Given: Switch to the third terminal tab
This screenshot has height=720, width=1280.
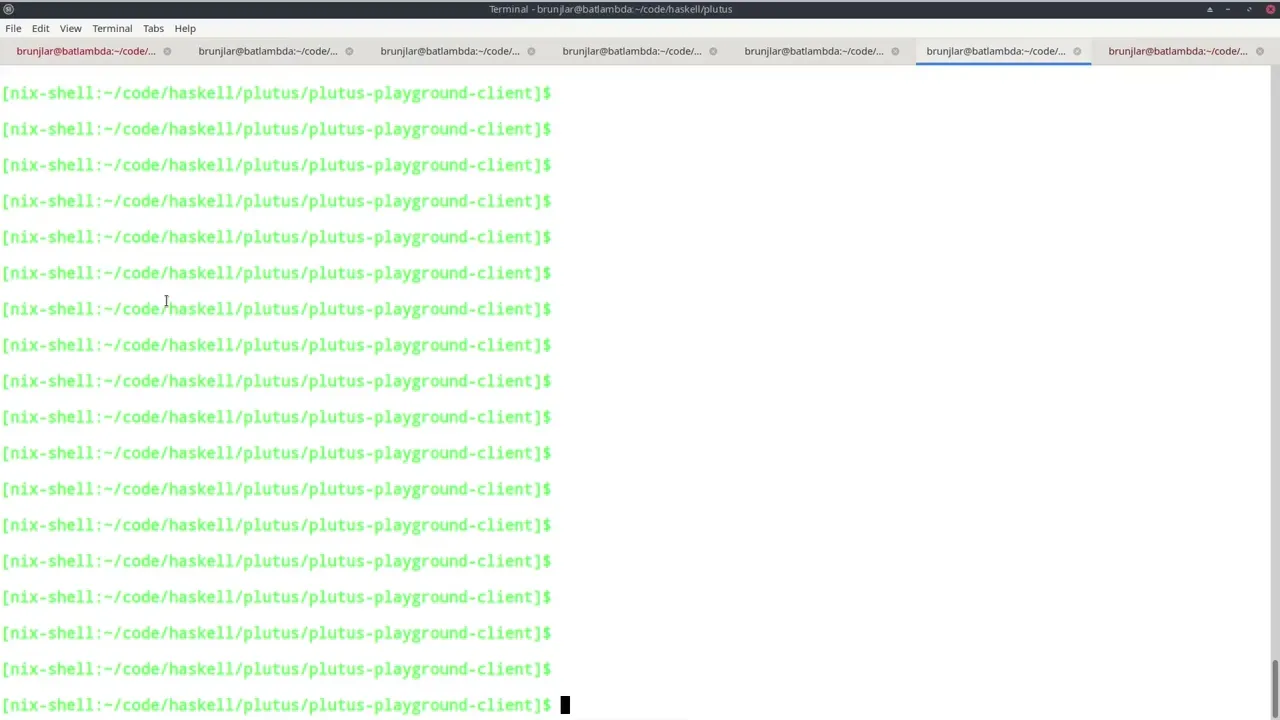Looking at the screenshot, I should (449, 51).
